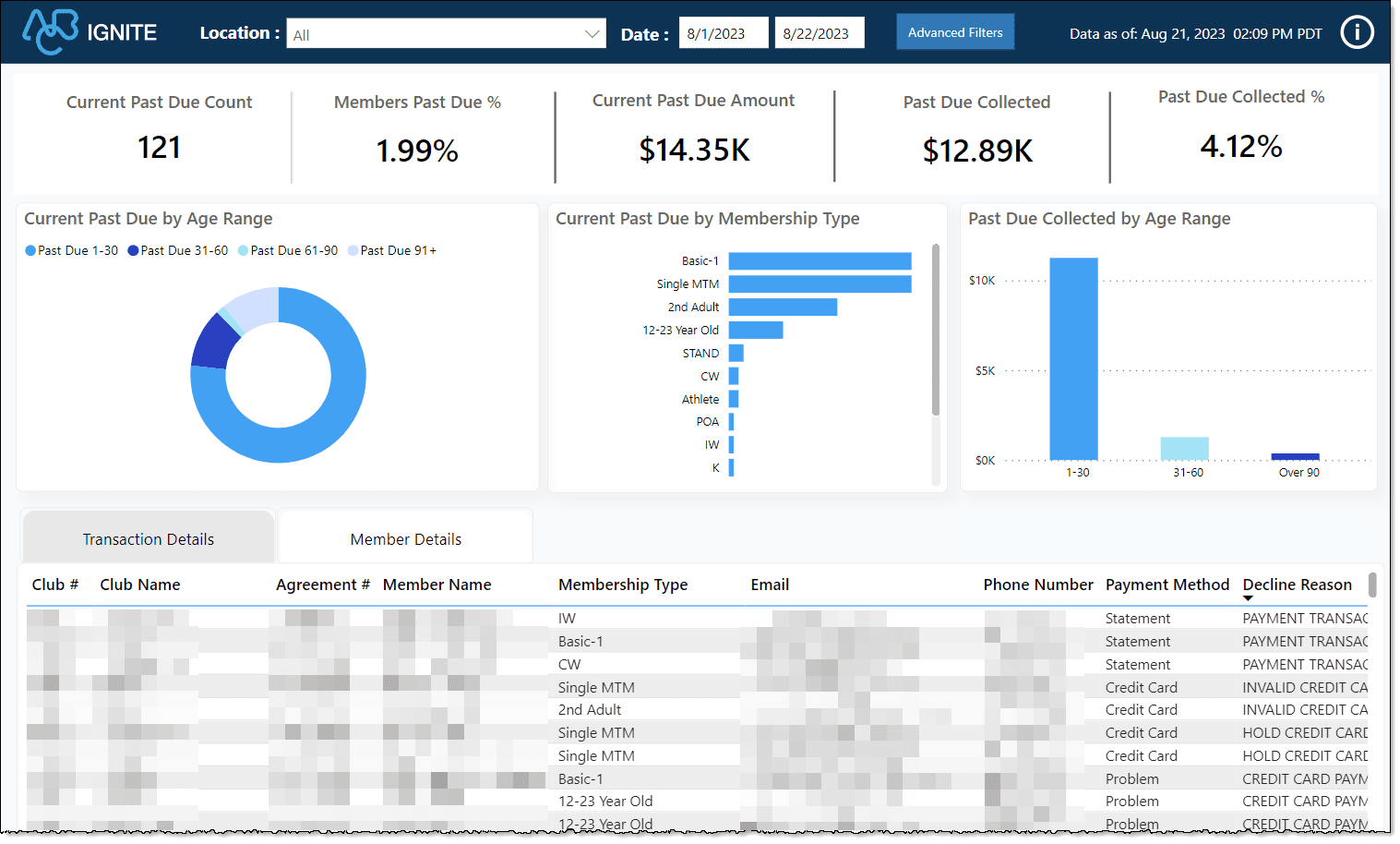This screenshot has height=844, width=1400.
Task: Sort by Agreement # column header
Action: click(323, 585)
